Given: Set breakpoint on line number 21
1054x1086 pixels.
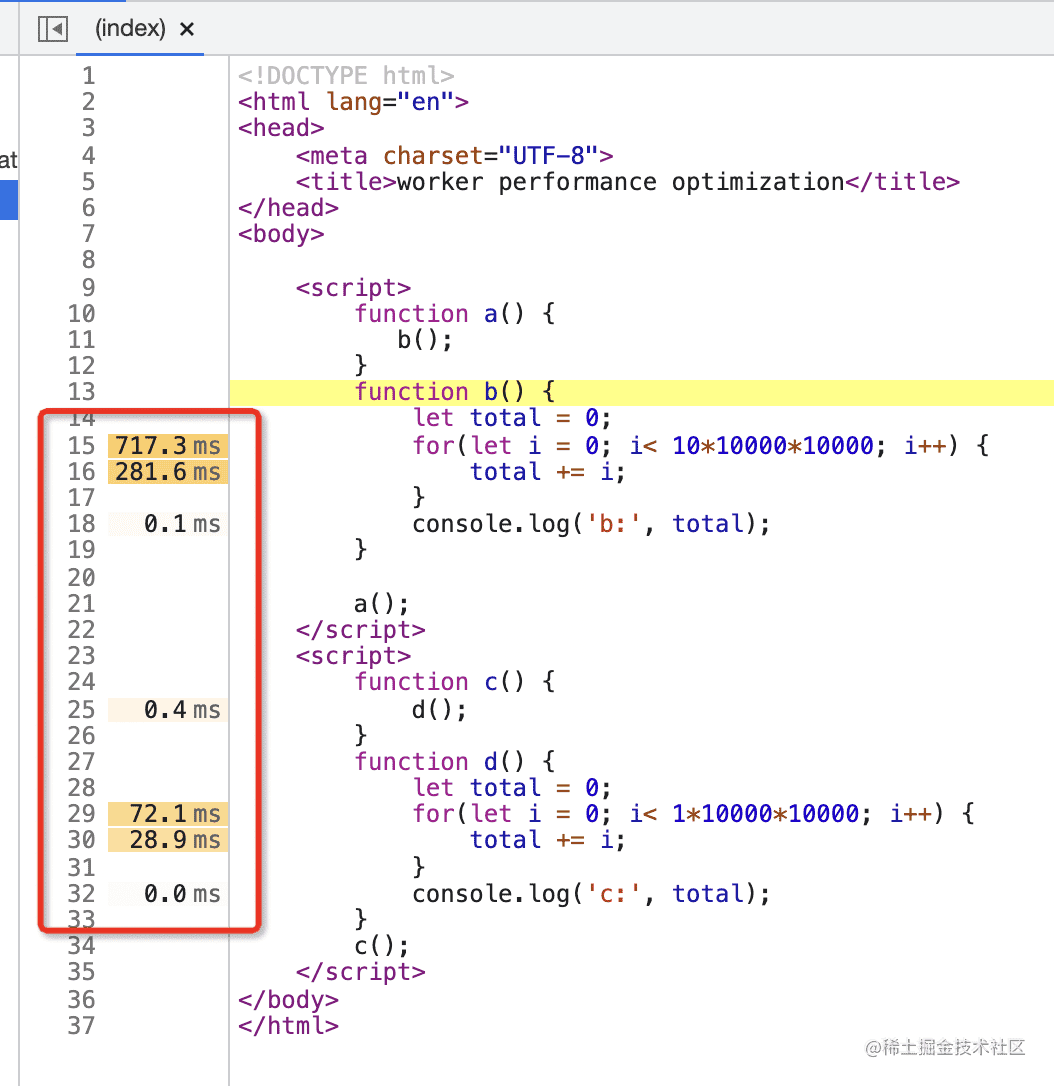Looking at the screenshot, I should pos(82,603).
